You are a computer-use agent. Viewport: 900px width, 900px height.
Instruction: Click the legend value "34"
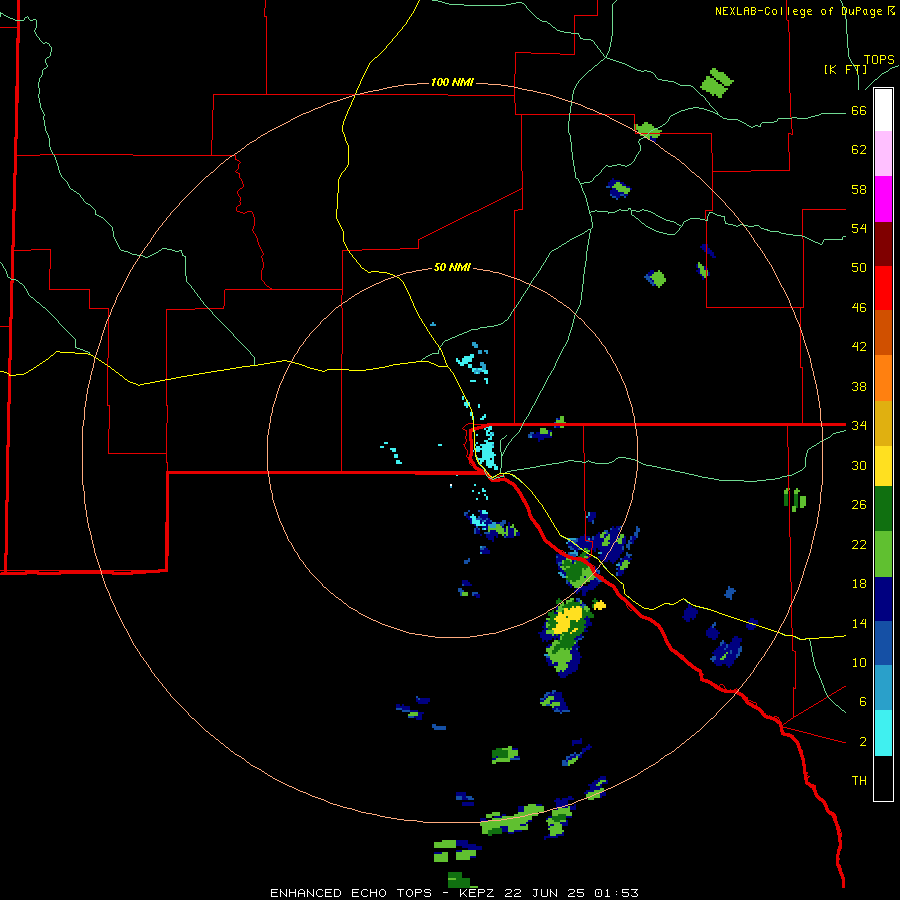pos(859,426)
